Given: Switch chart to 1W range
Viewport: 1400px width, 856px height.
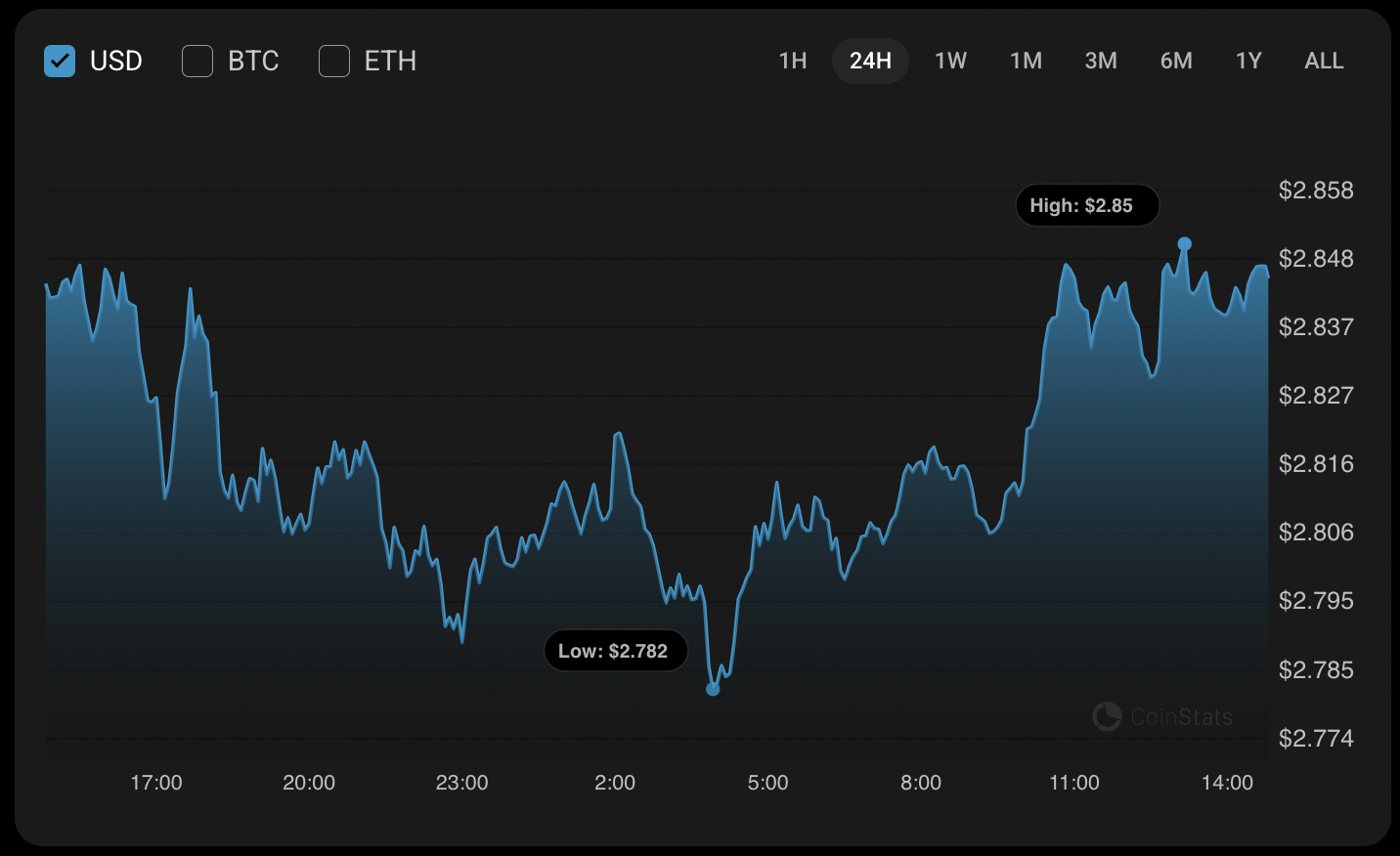Looking at the screenshot, I should point(950,61).
